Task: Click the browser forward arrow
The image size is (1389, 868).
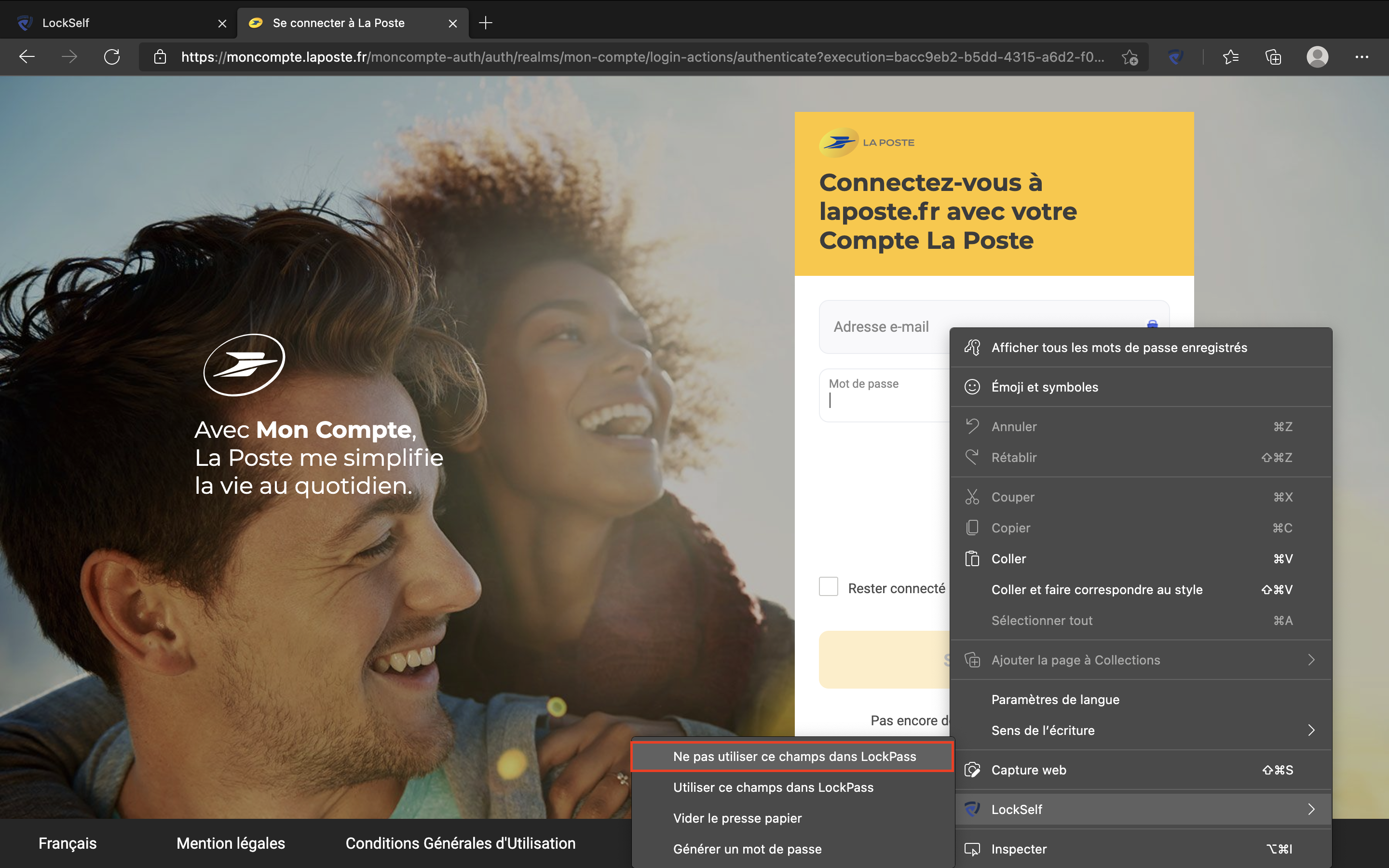Action: tap(69, 57)
